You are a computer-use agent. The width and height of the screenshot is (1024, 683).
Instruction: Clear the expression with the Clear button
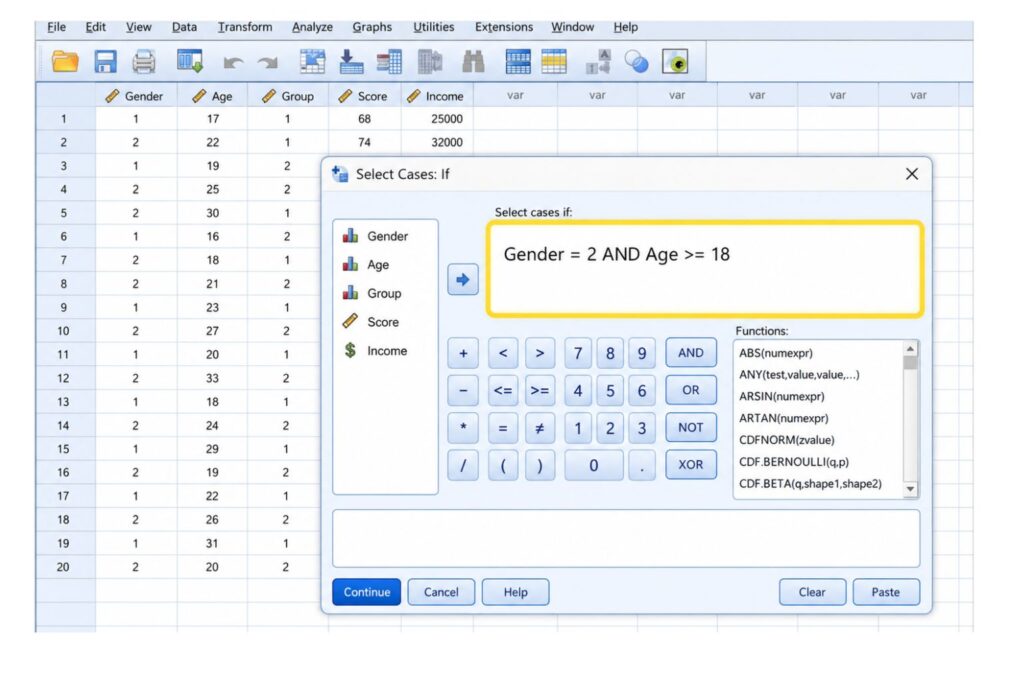(x=812, y=592)
